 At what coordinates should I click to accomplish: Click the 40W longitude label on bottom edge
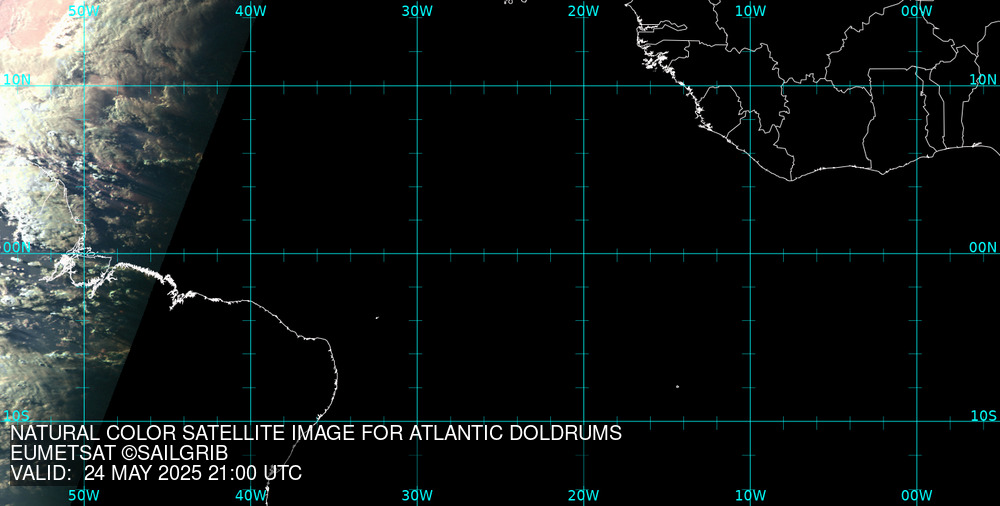pyautogui.click(x=251, y=496)
